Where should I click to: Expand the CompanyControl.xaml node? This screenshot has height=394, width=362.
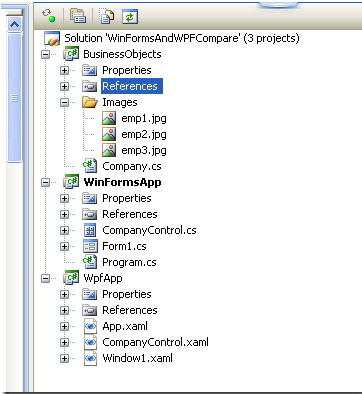pyautogui.click(x=64, y=342)
